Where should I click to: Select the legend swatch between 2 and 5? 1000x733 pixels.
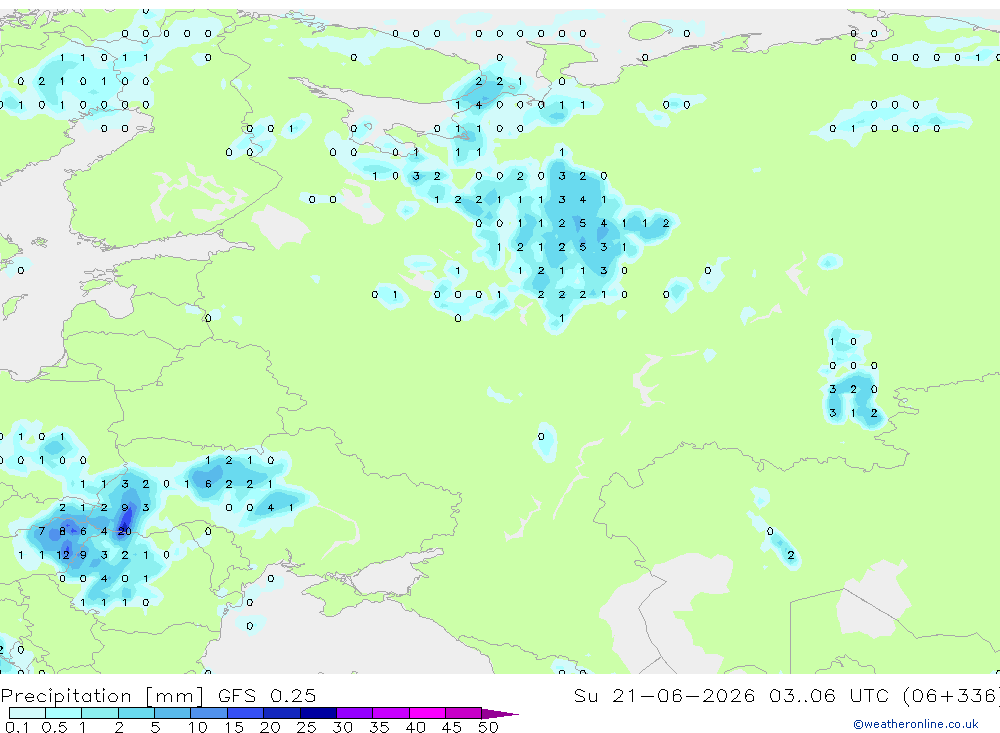point(136,713)
